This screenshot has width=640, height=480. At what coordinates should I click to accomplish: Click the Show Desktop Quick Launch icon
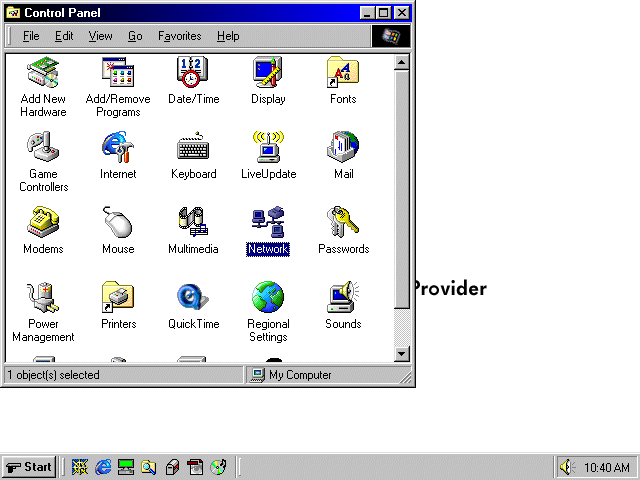[x=126, y=467]
